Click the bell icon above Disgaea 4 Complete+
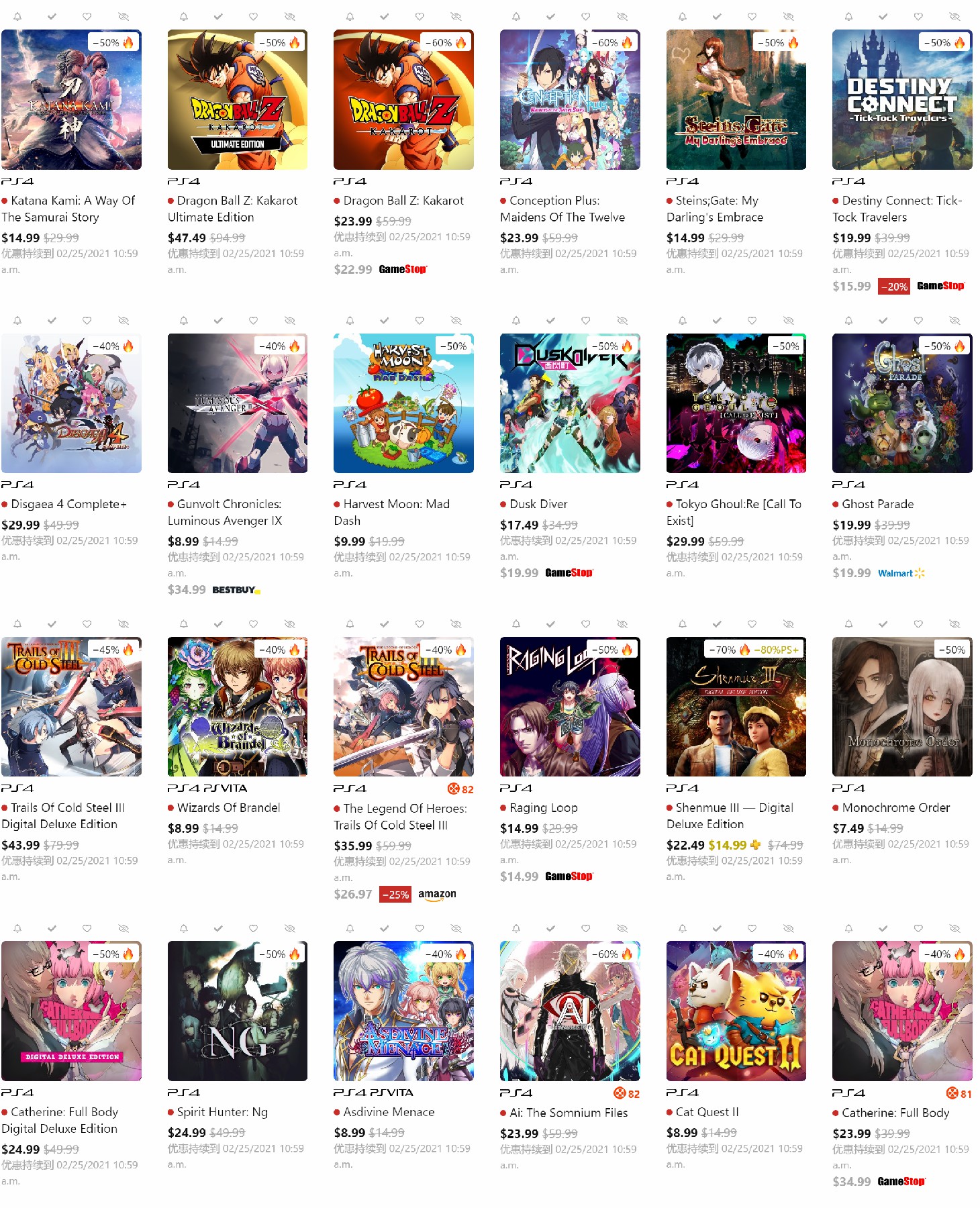Image resolution: width=980 pixels, height=1208 pixels. pyautogui.click(x=17, y=320)
